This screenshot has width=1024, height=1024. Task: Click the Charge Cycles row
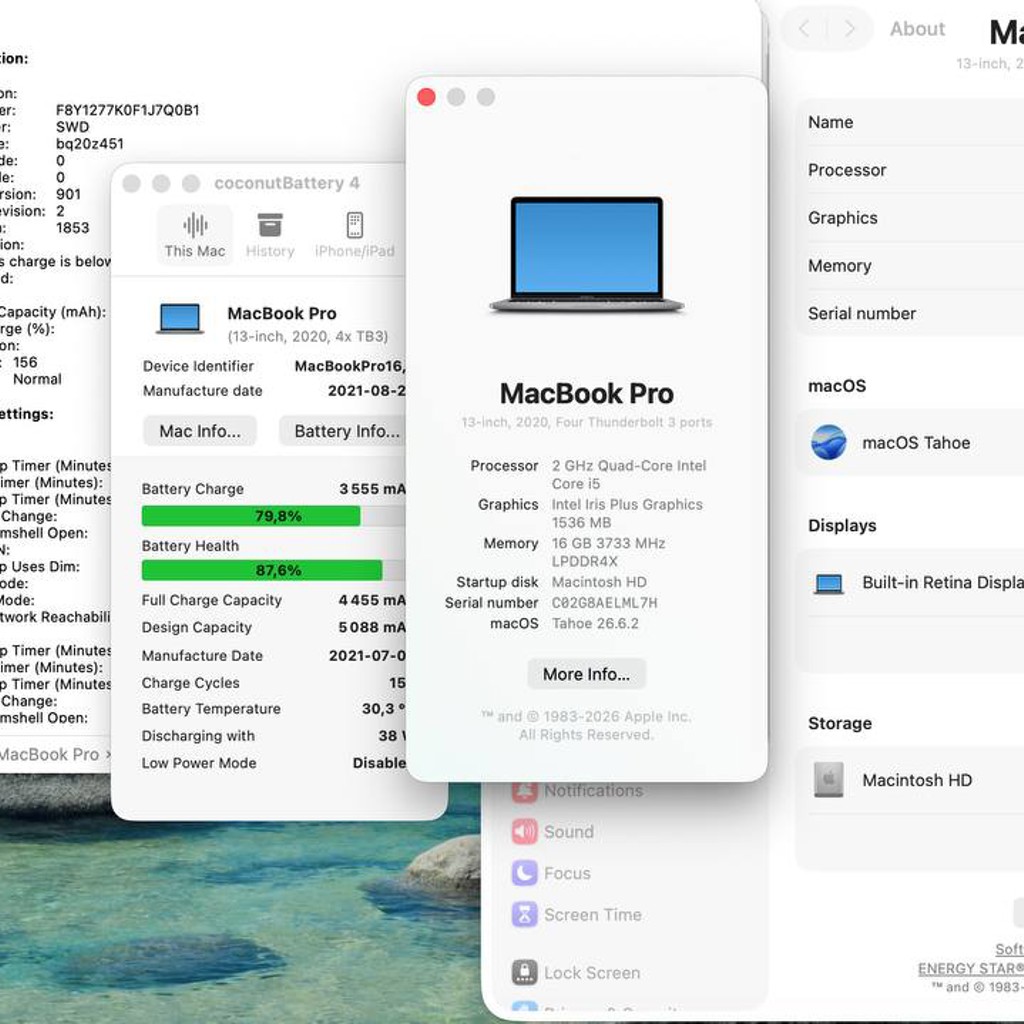274,682
